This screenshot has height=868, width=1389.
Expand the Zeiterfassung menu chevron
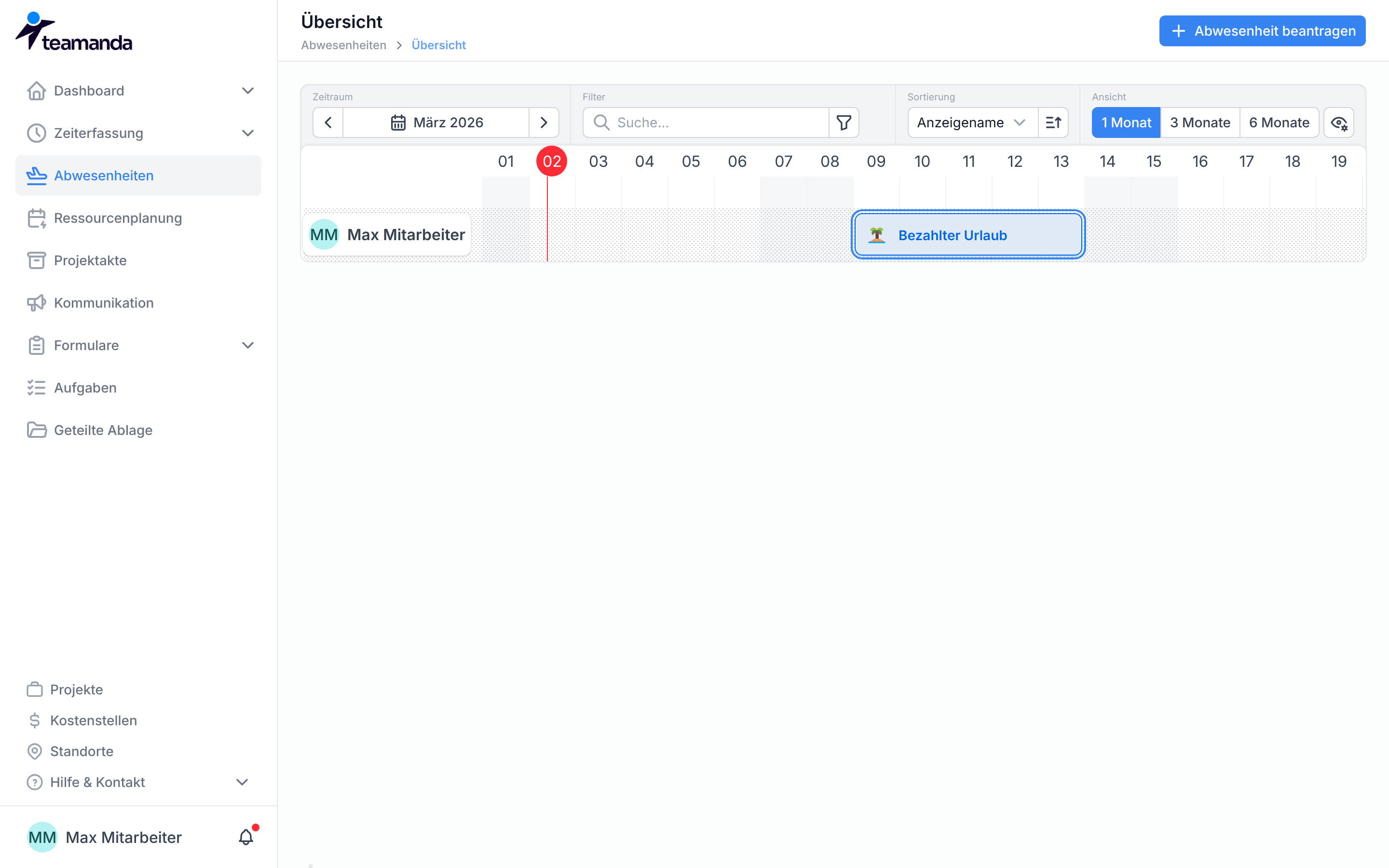tap(248, 133)
